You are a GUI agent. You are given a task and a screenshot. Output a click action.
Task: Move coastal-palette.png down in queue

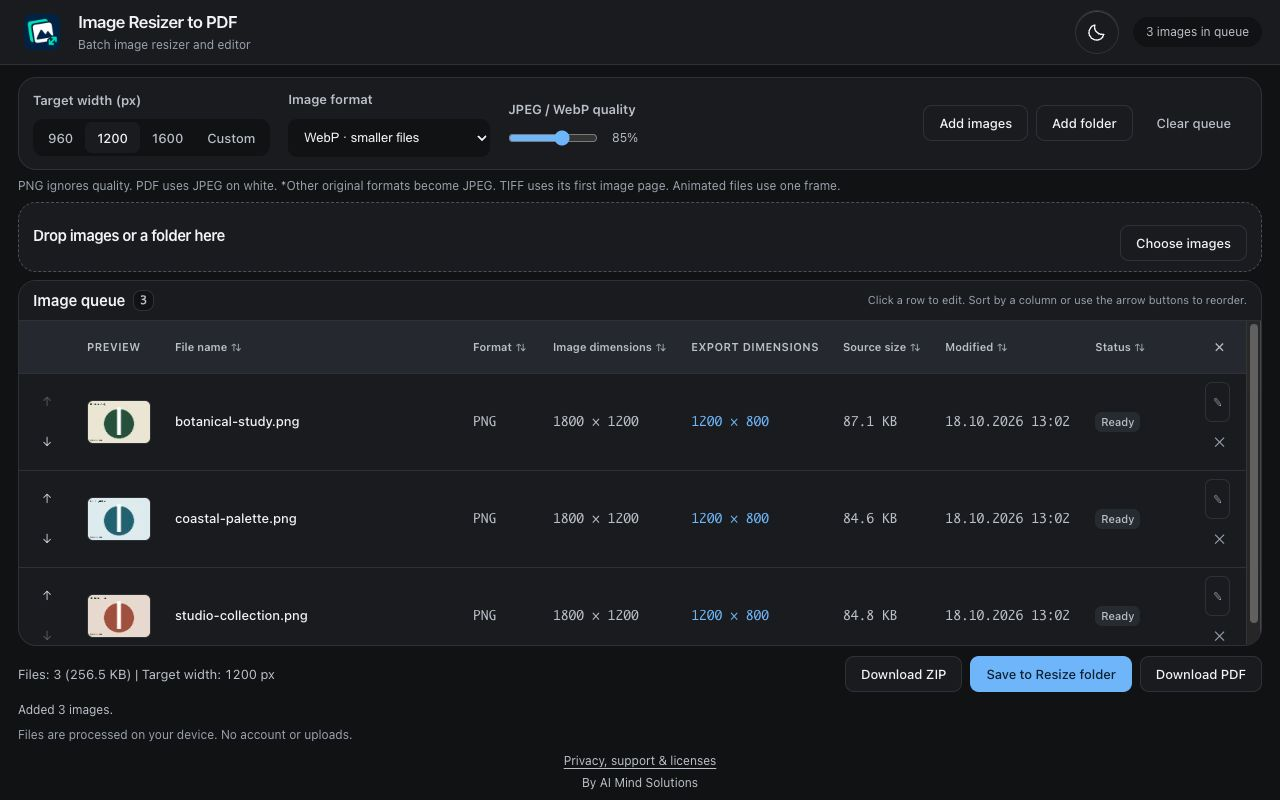[x=47, y=538]
